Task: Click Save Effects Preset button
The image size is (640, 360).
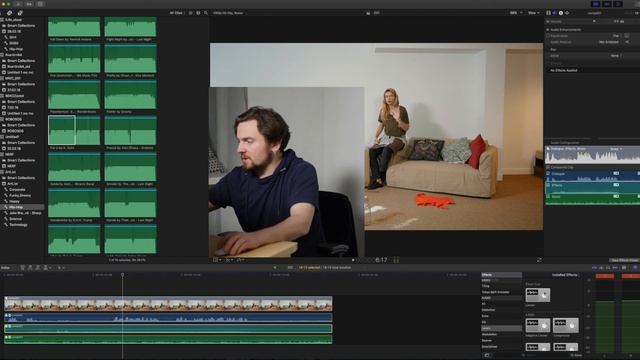Action: coord(624,260)
